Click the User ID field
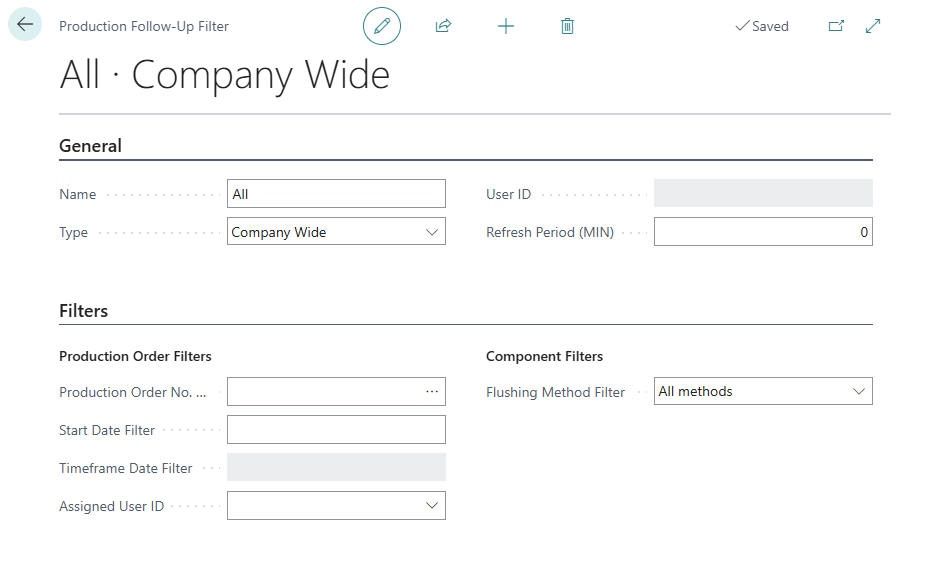949x562 pixels. pyautogui.click(x=762, y=194)
